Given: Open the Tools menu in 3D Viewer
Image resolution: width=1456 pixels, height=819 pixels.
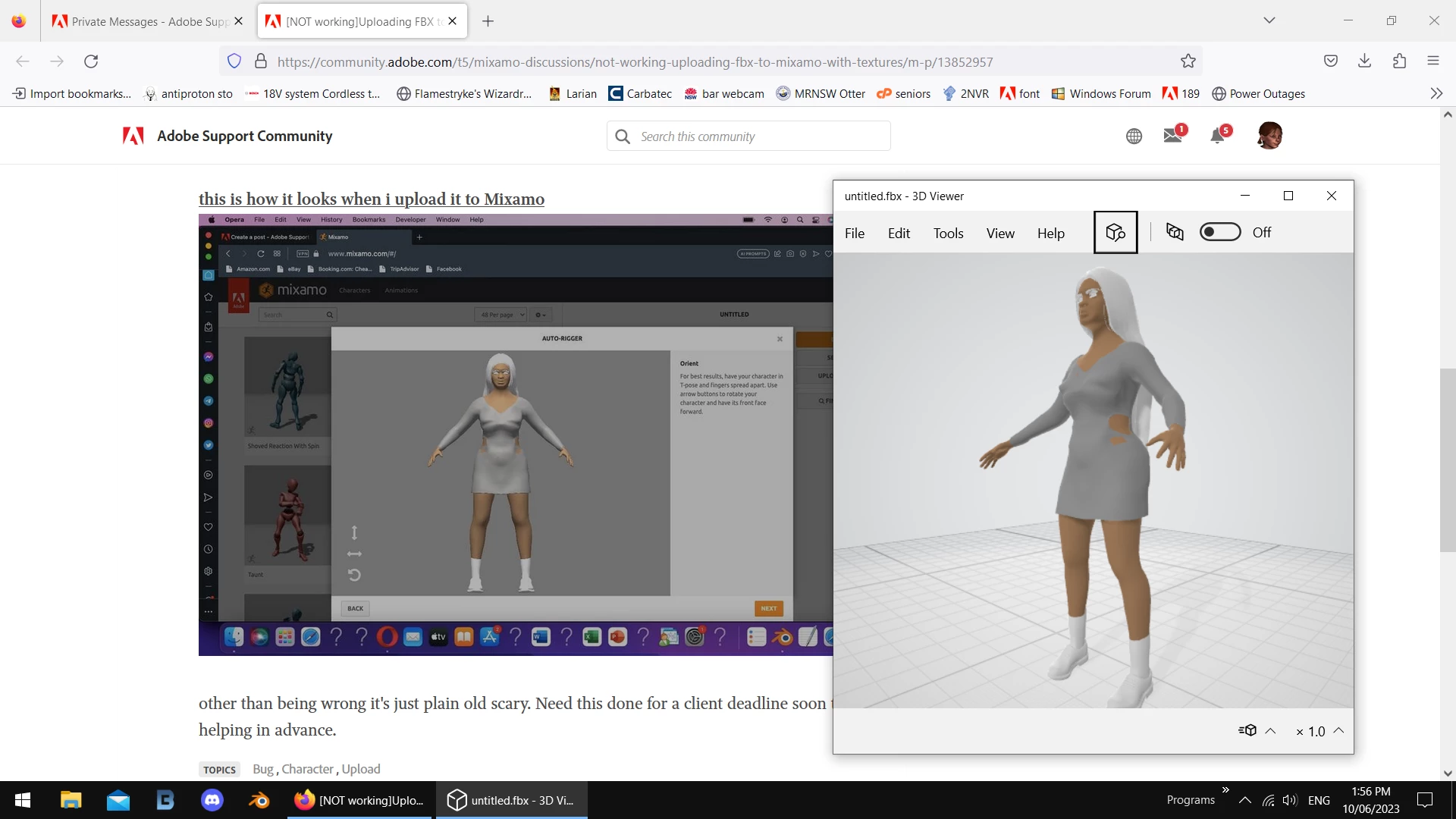Looking at the screenshot, I should pos(948,234).
